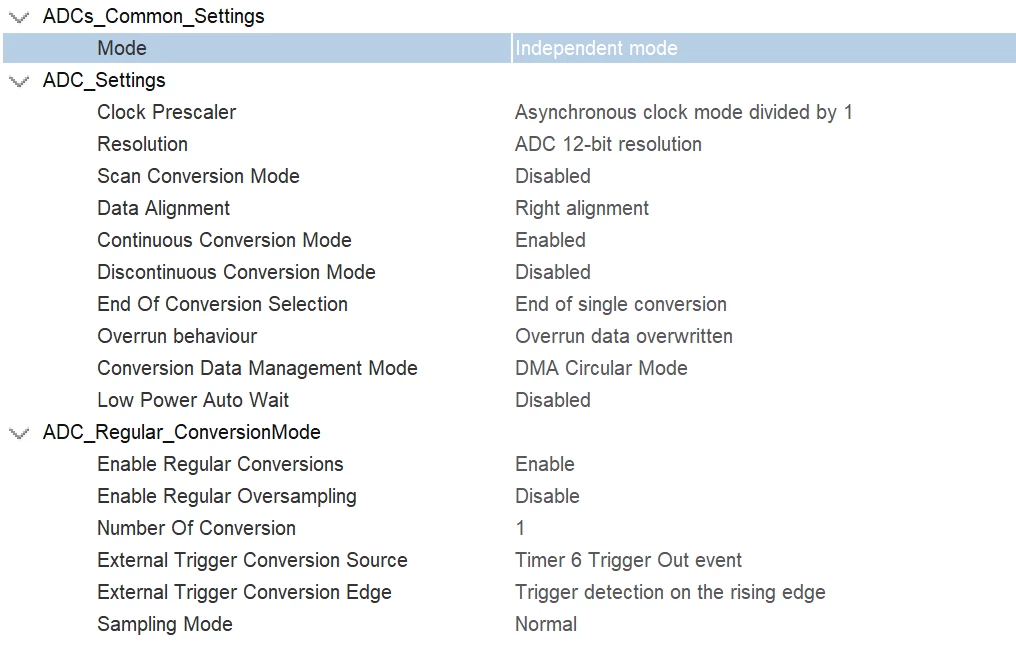Click the Right alignment value
Screen dimensions: 1016x646
pyautogui.click(x=581, y=208)
